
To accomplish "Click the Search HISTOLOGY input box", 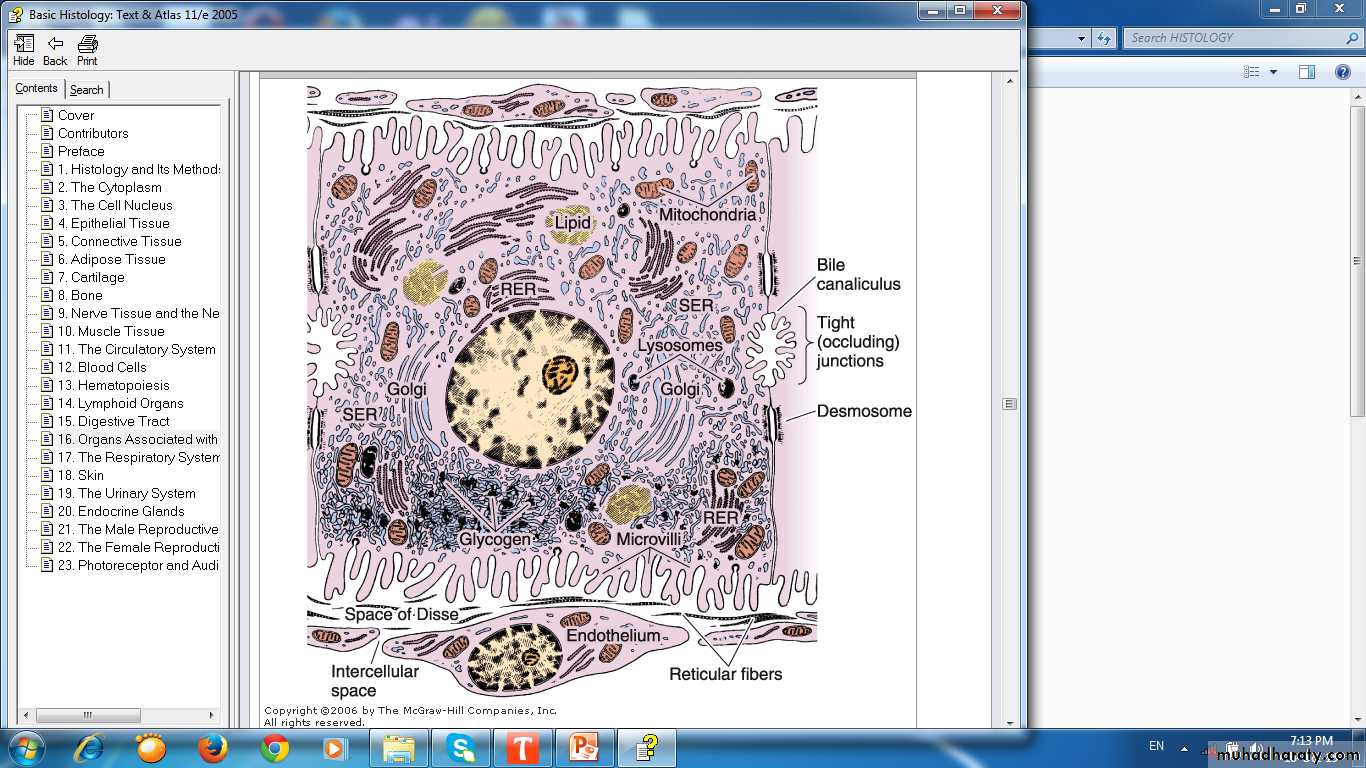I will pos(1235,38).
